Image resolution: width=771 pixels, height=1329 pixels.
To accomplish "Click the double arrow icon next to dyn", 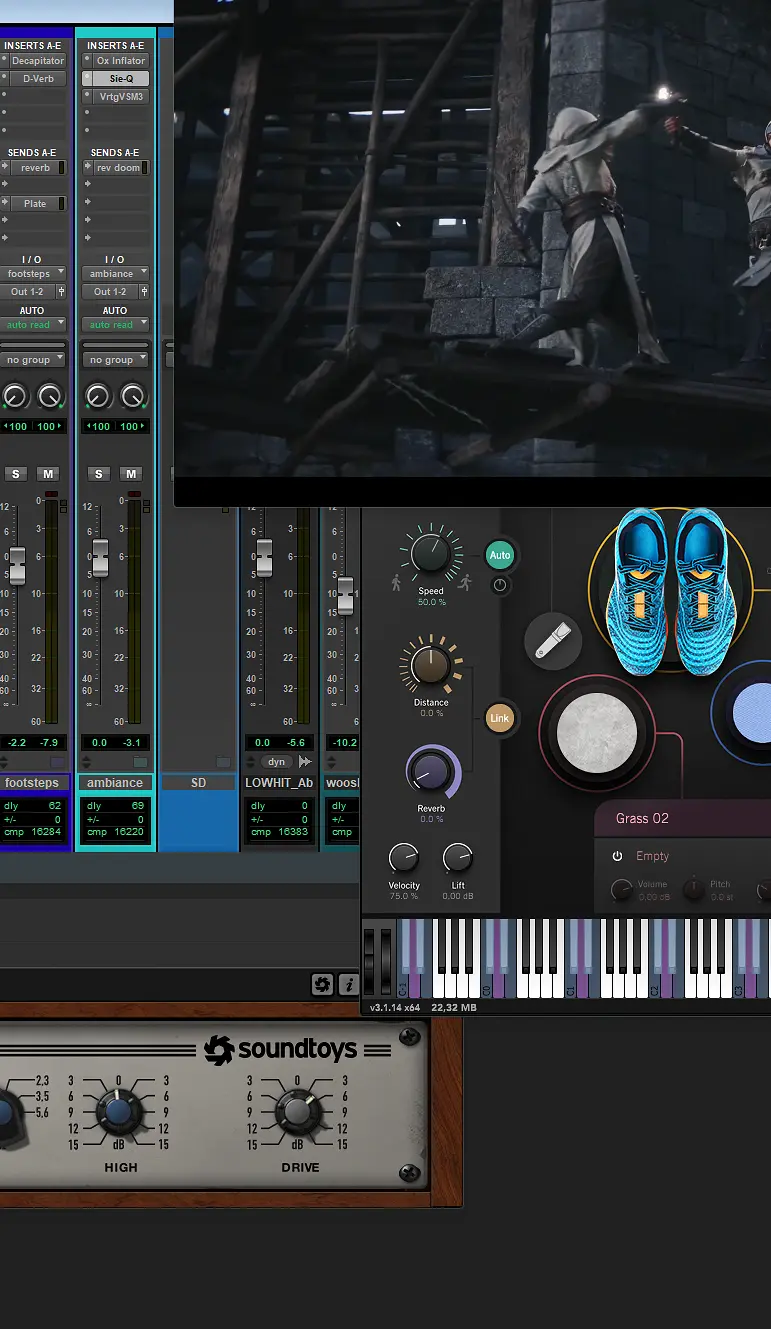I will pyautogui.click(x=305, y=762).
